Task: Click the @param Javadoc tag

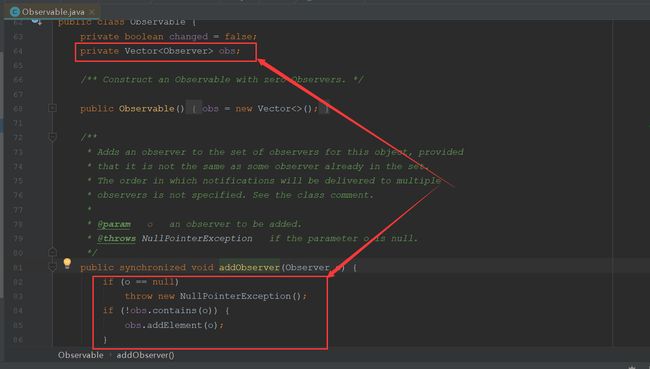Action: pos(114,224)
